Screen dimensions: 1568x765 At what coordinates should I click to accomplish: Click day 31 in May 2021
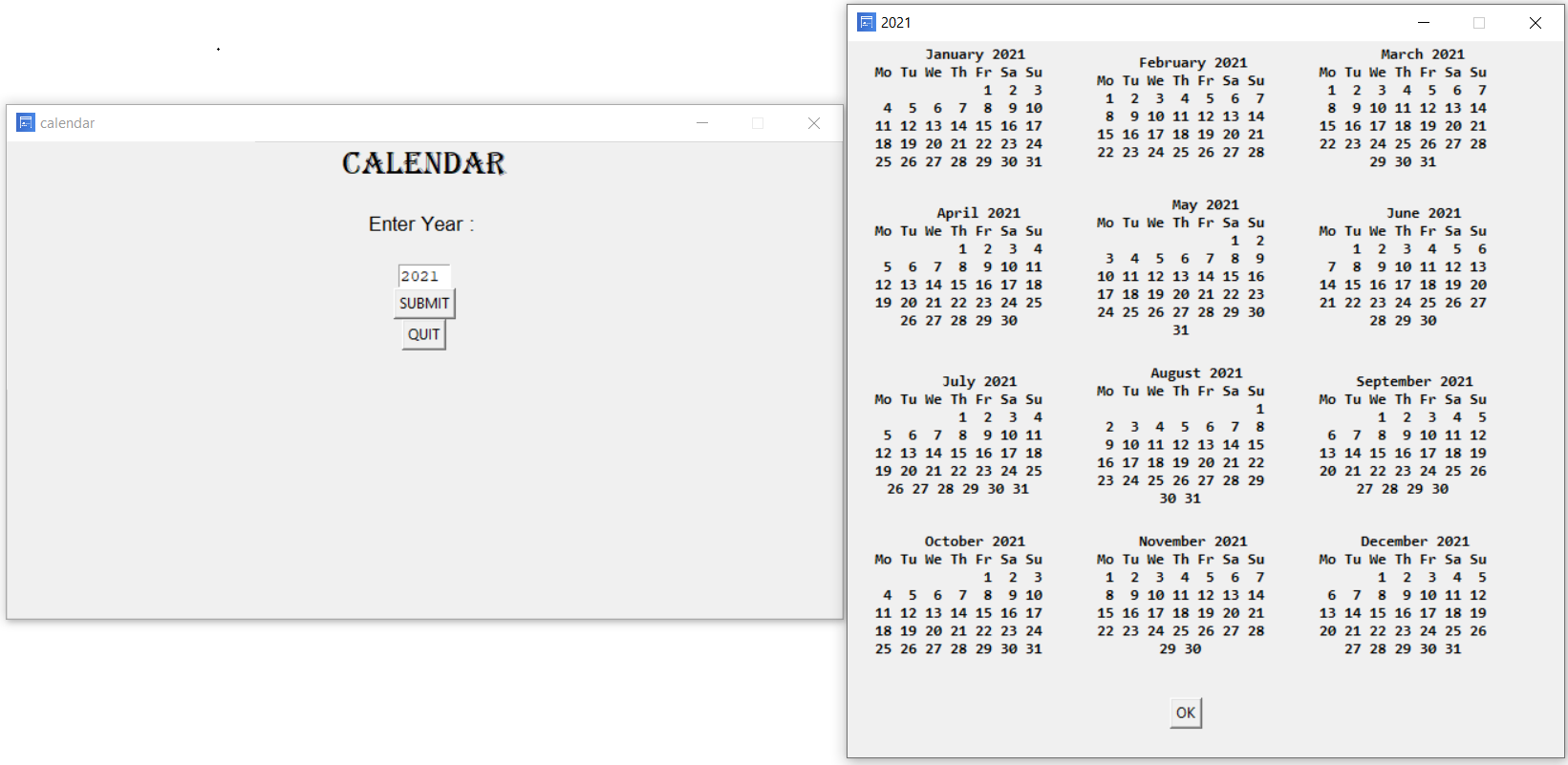tap(1181, 329)
